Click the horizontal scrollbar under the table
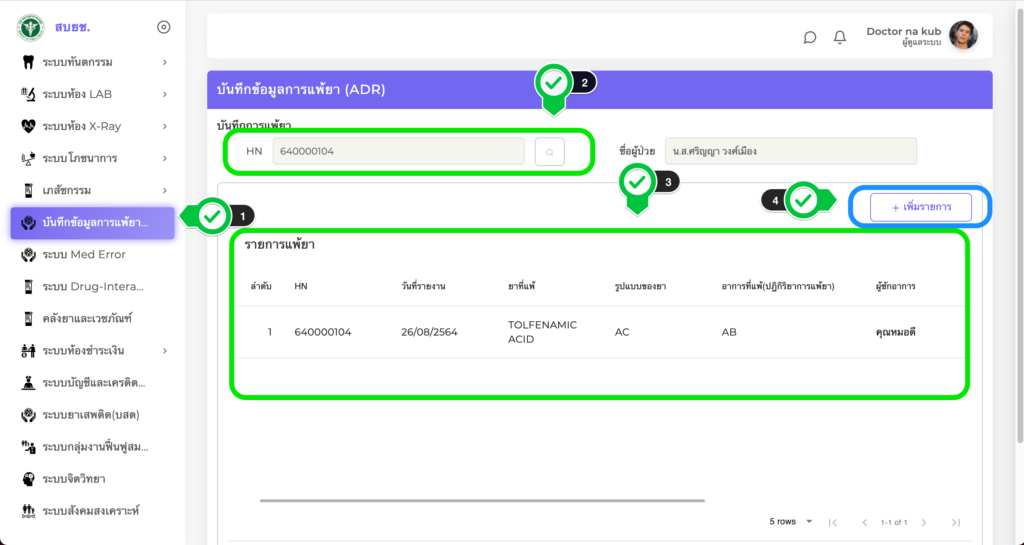Screen dimensions: 1024x545 pyautogui.click(x=481, y=500)
